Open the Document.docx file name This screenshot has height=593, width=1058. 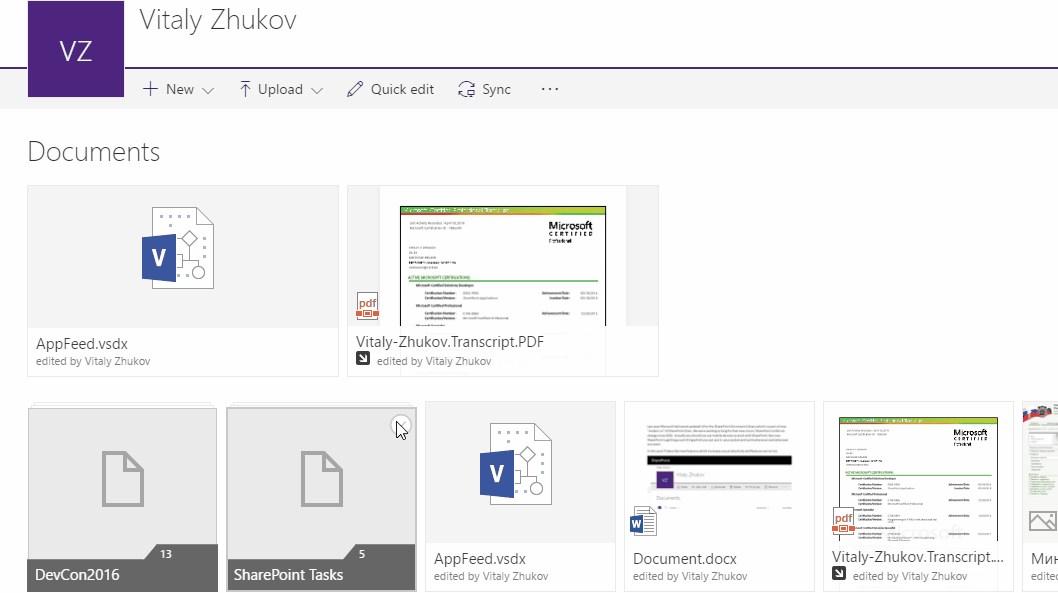click(x=685, y=559)
